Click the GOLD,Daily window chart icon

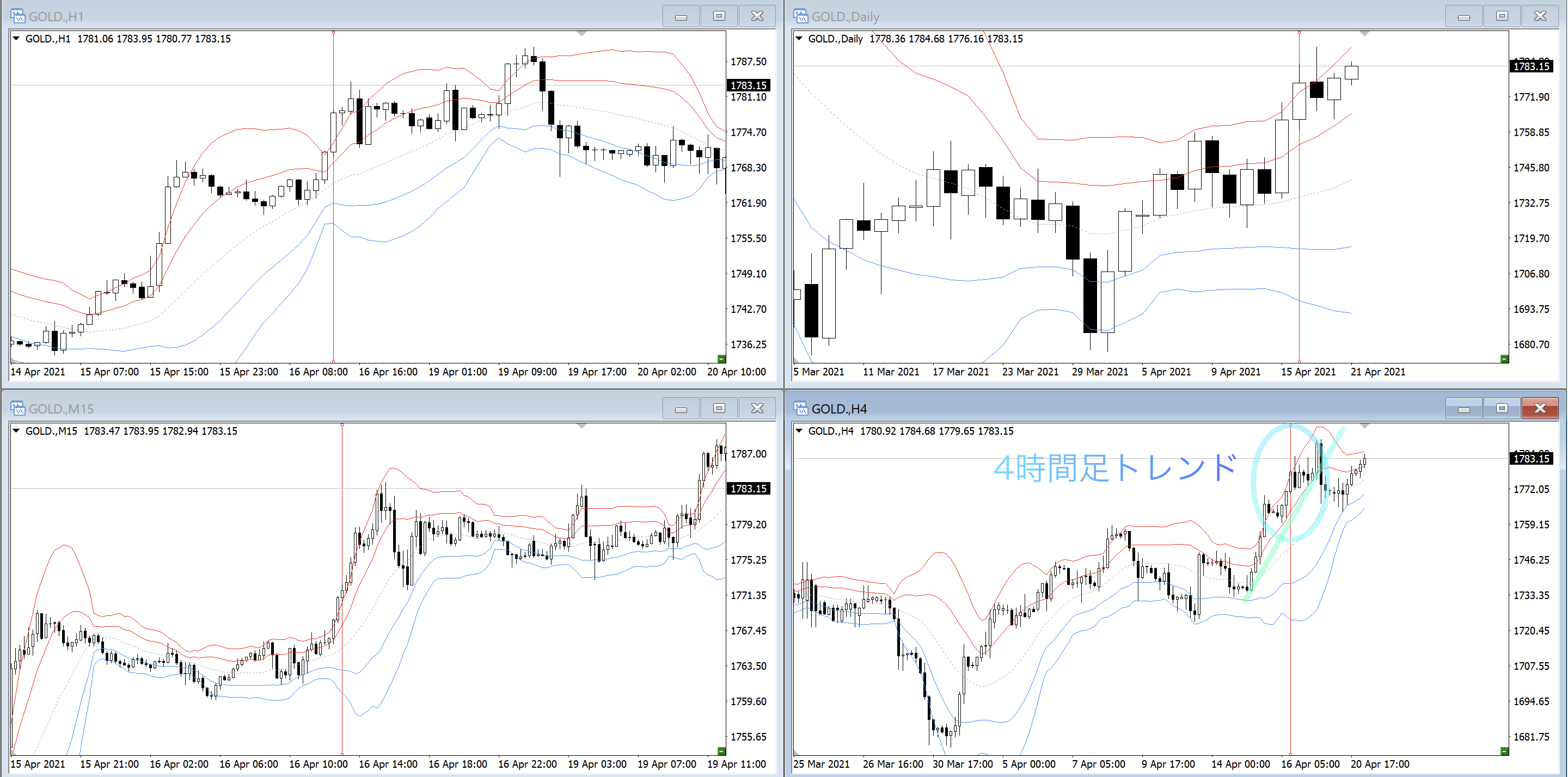pos(800,16)
